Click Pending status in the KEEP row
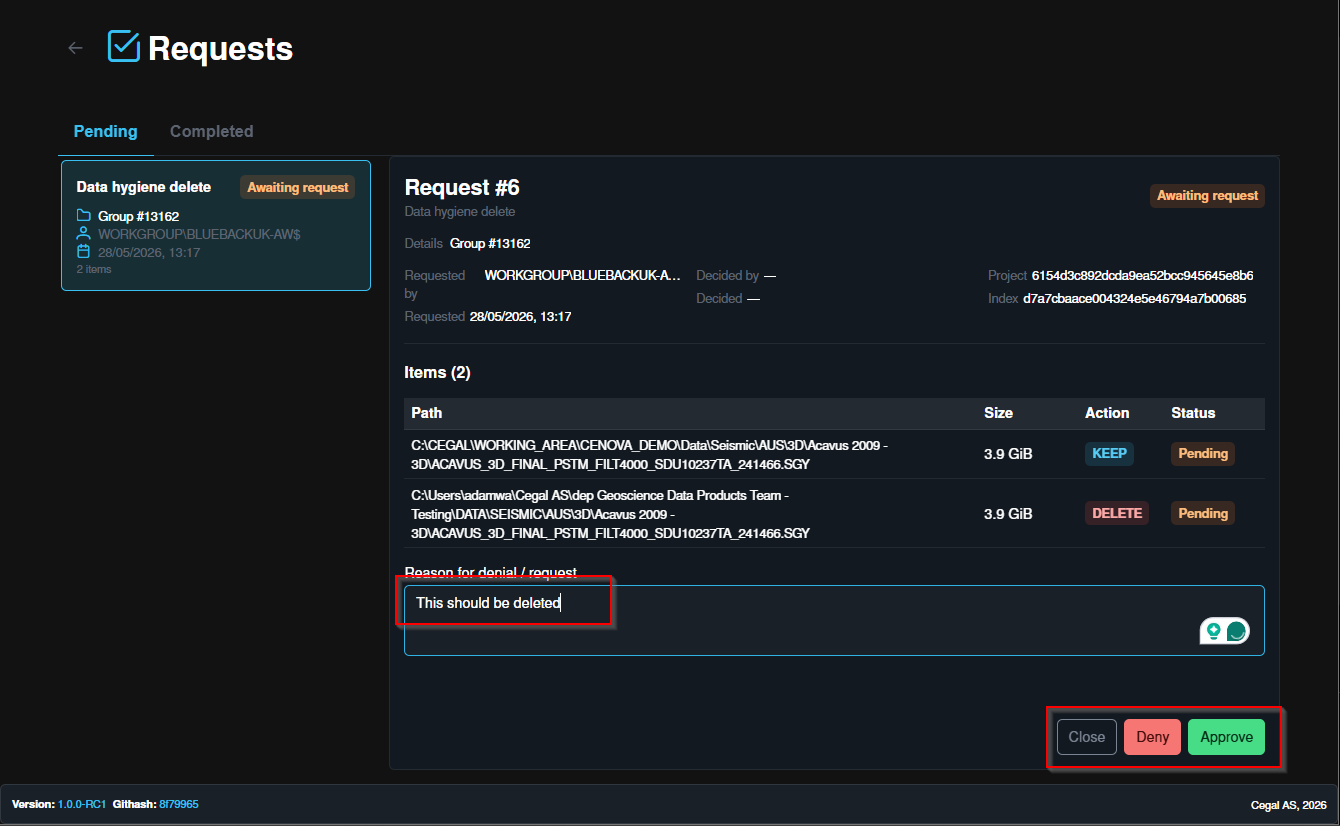1340x826 pixels. (1203, 453)
